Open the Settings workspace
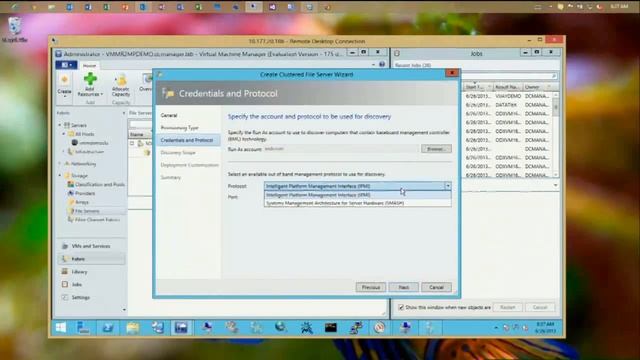The image size is (640, 360). pos(91,297)
